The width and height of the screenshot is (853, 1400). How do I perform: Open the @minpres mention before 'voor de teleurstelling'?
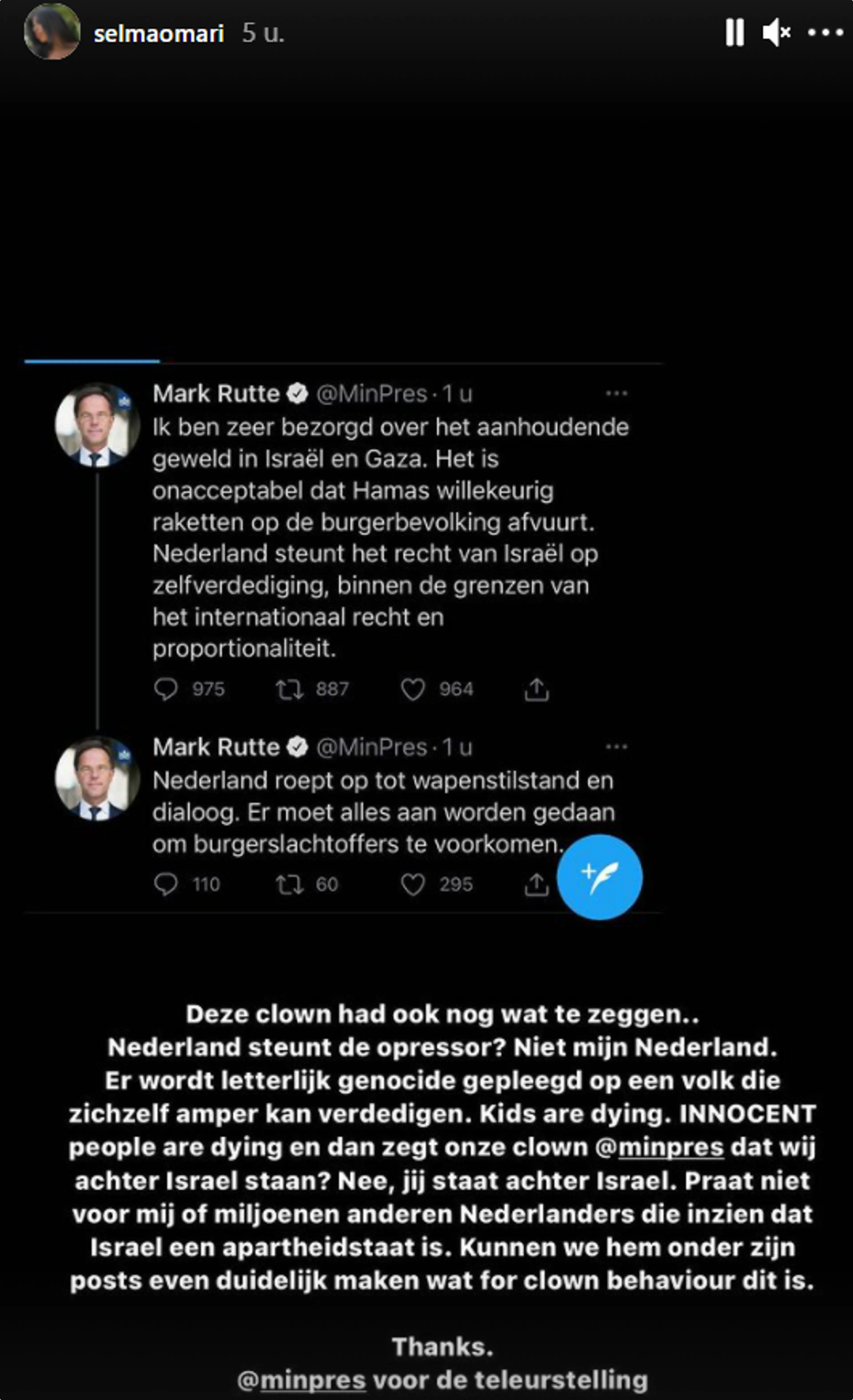(301, 1380)
